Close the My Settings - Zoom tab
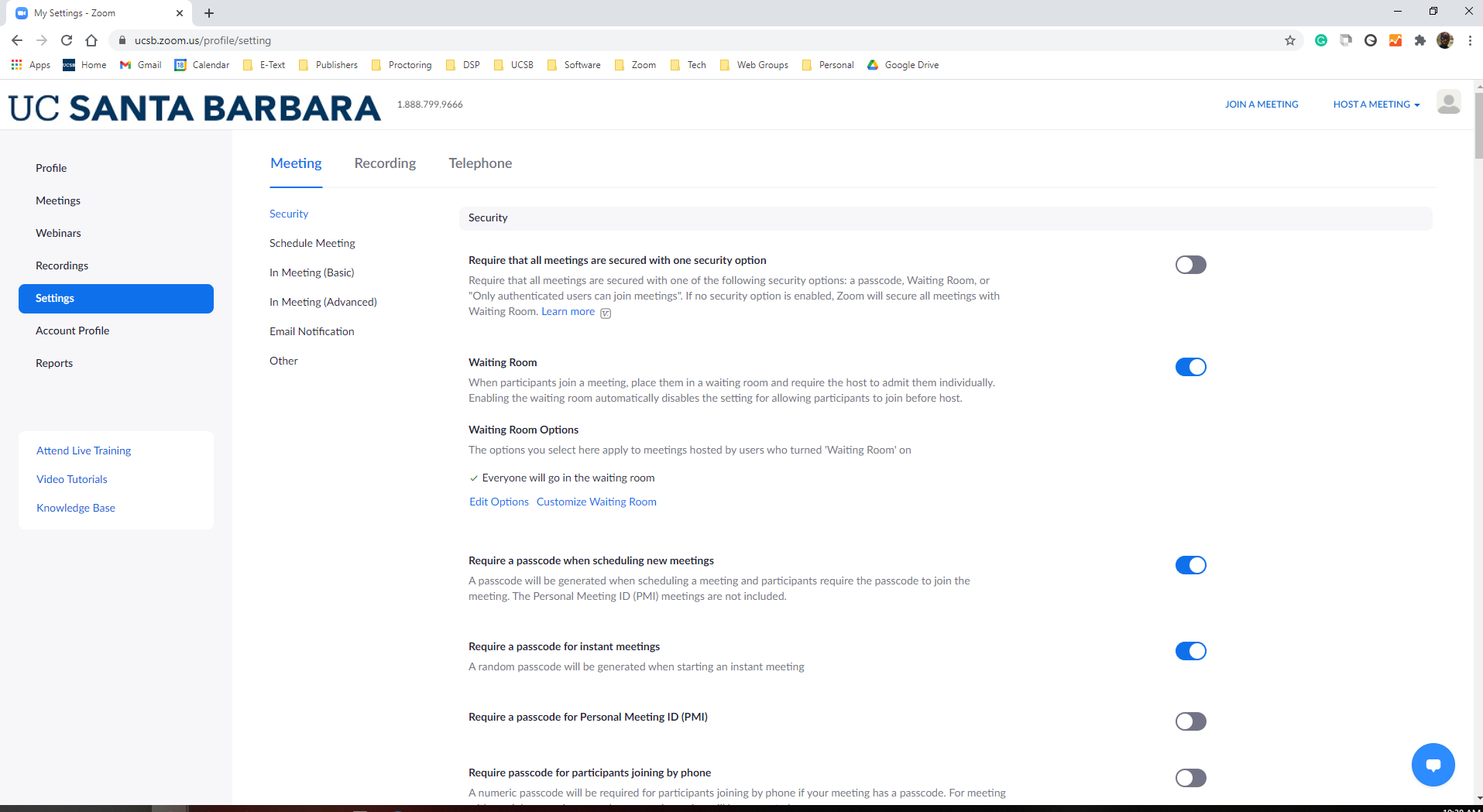 [179, 13]
